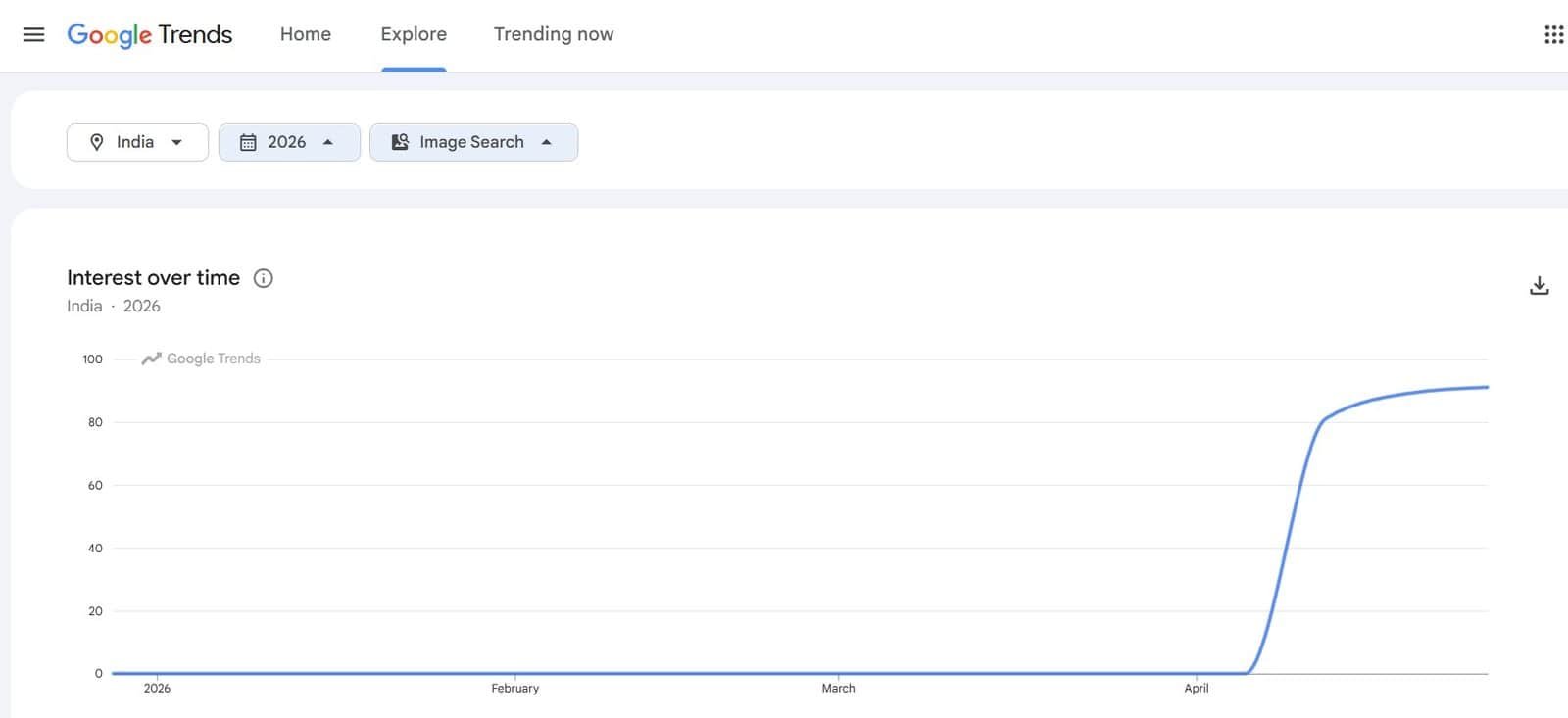
Task: Click the 60 value on the y-axis
Action: [x=95, y=485]
